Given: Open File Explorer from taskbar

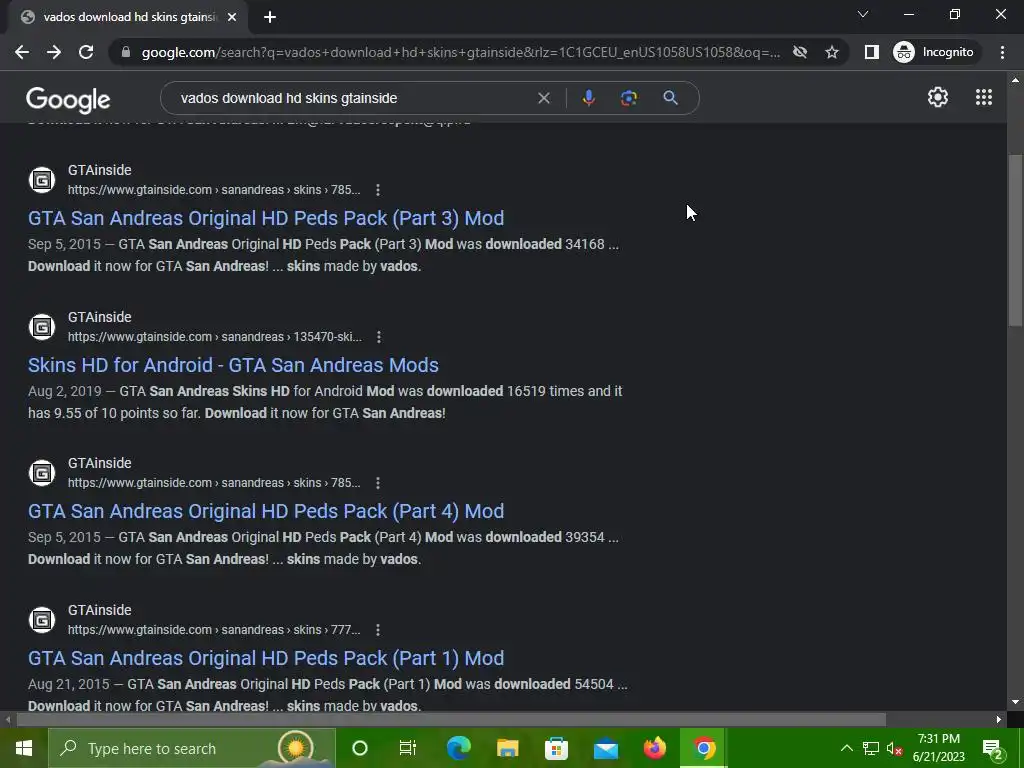Looking at the screenshot, I should point(507,748).
